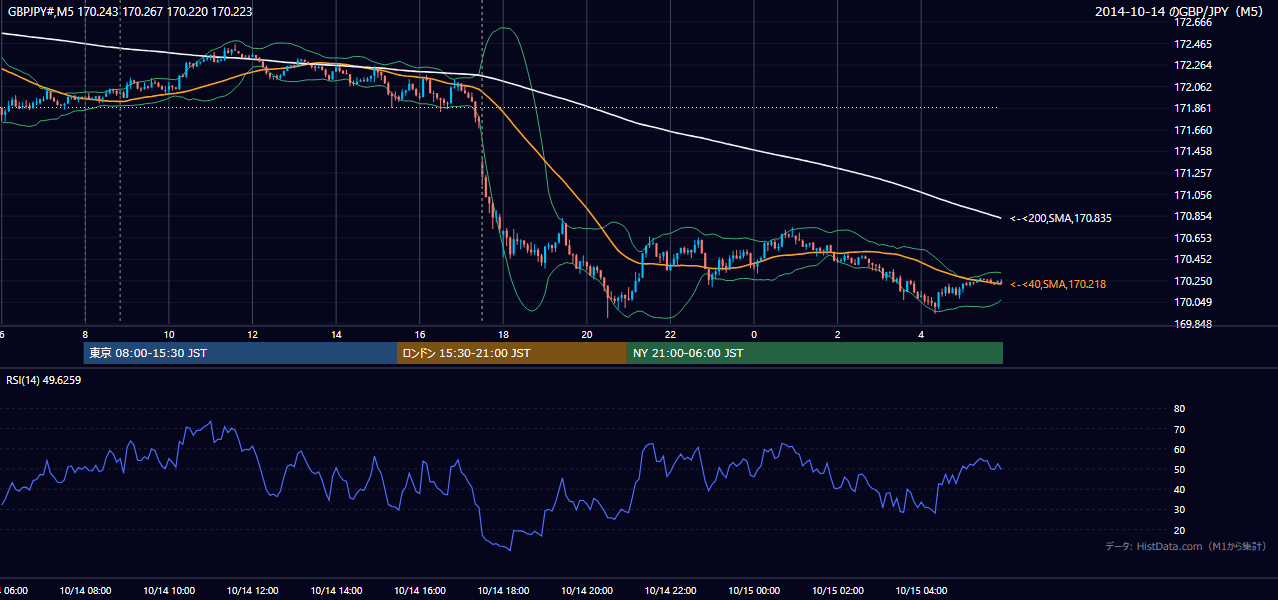Image resolution: width=1278 pixels, height=600 pixels.
Task: Click the 10/15 04:00 time axis label
Action: tap(923, 591)
